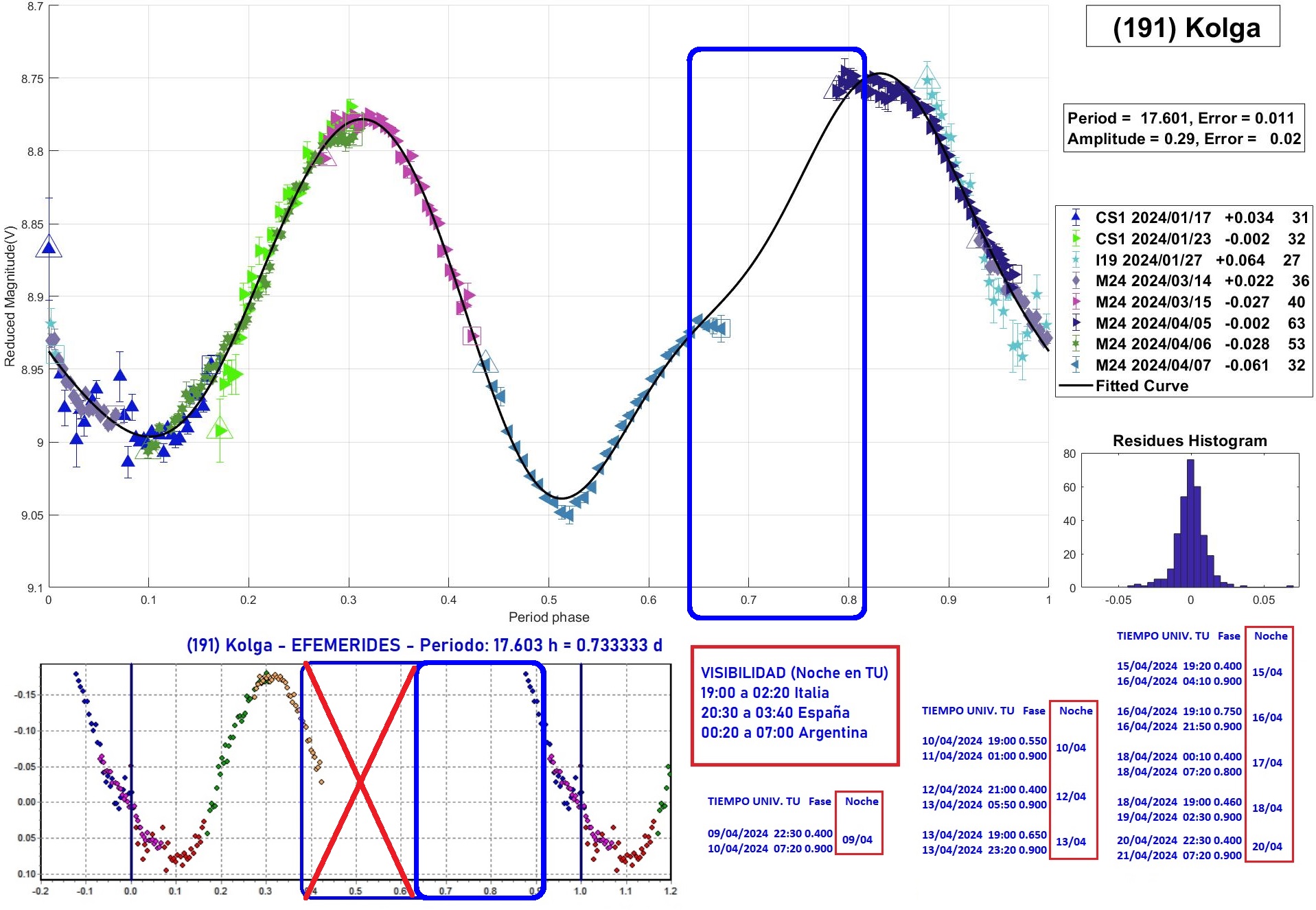Image resolution: width=1316 pixels, height=910 pixels.
Task: Click ephemeris row 16/04/2024 19:10 0.750
Action: 1179,711
